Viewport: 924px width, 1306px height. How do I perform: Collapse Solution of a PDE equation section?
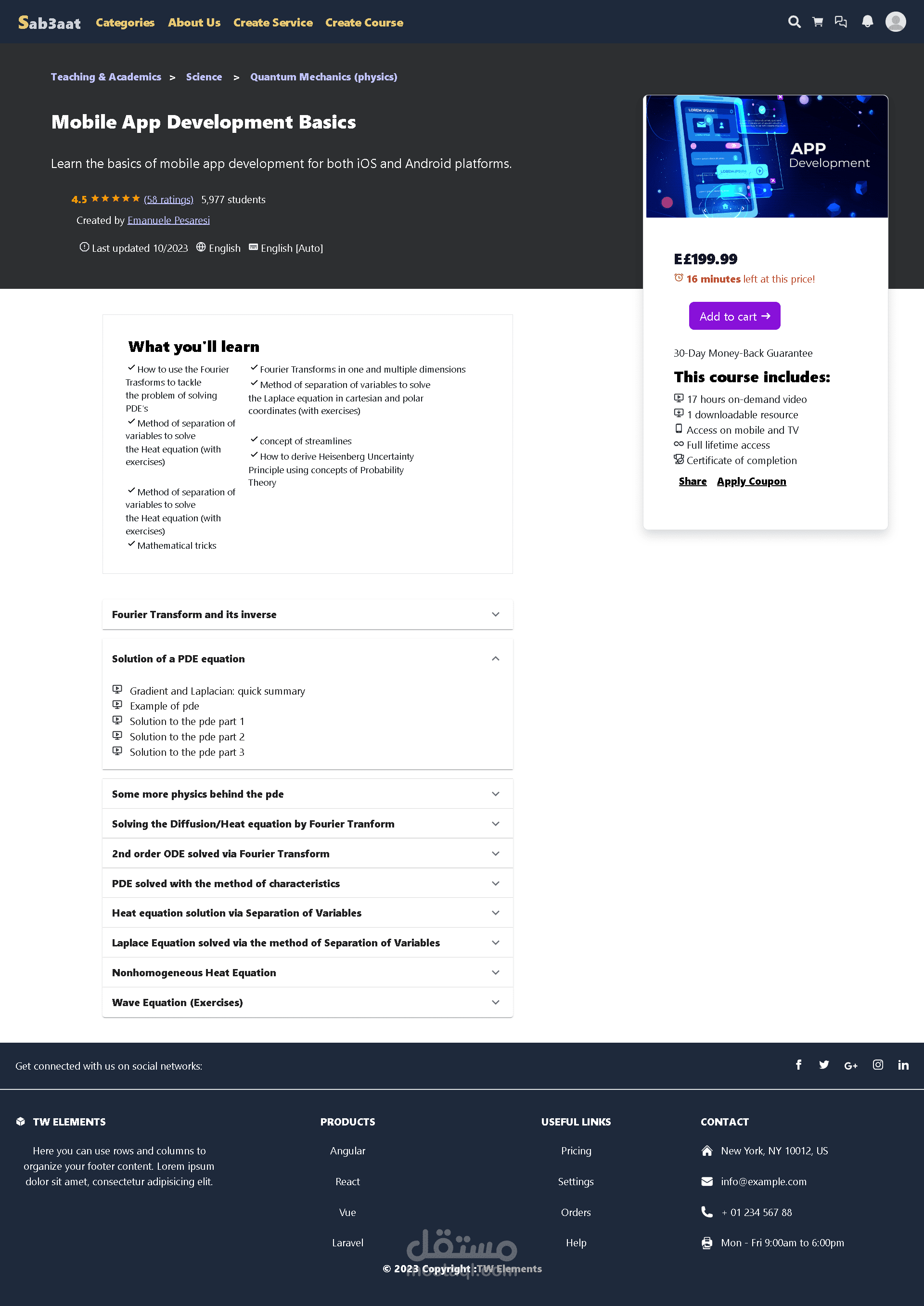307,659
